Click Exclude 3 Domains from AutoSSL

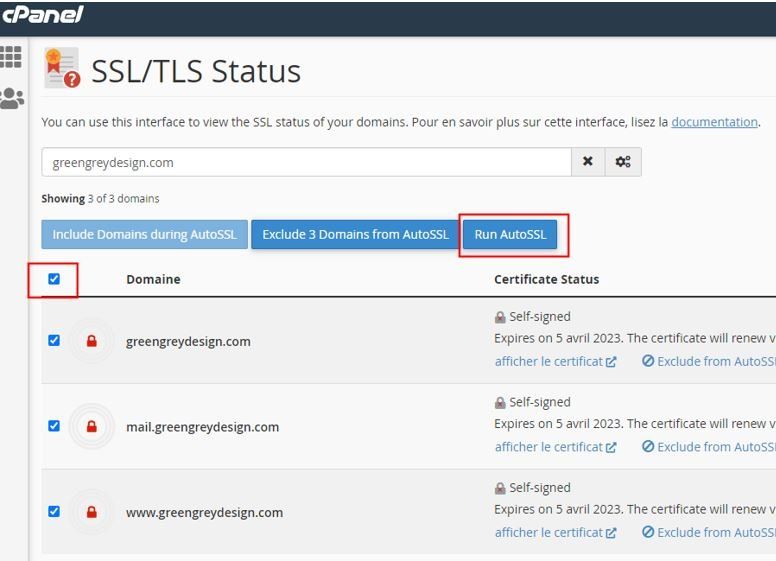coord(355,234)
